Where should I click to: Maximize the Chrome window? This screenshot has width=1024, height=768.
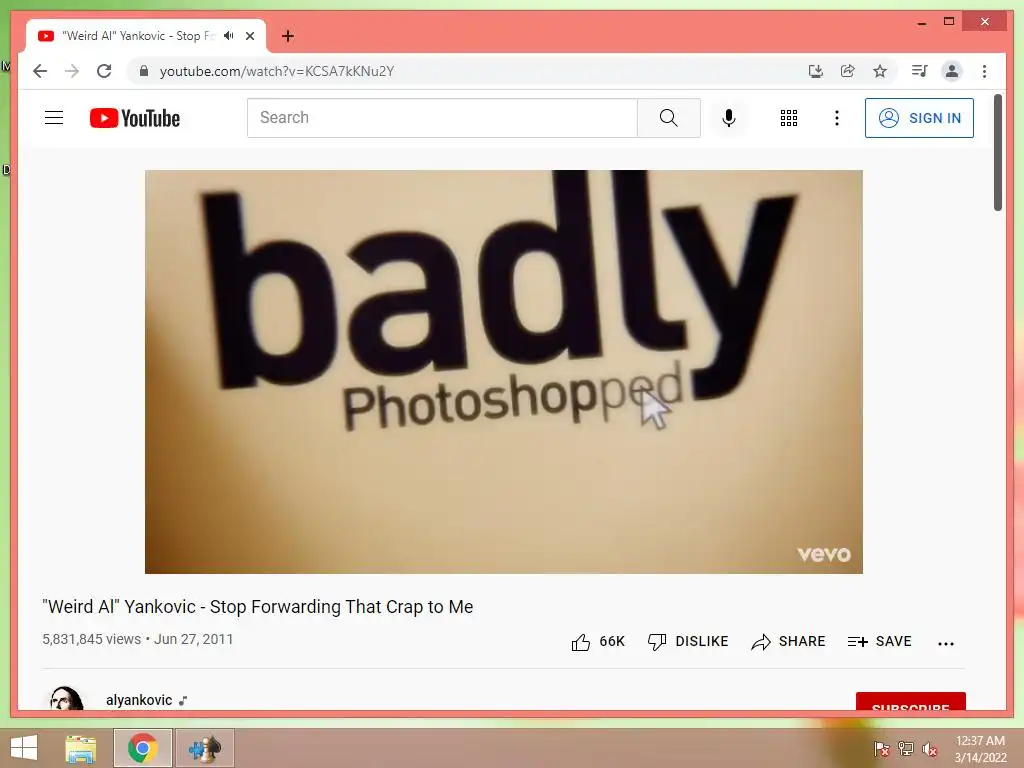(x=949, y=22)
